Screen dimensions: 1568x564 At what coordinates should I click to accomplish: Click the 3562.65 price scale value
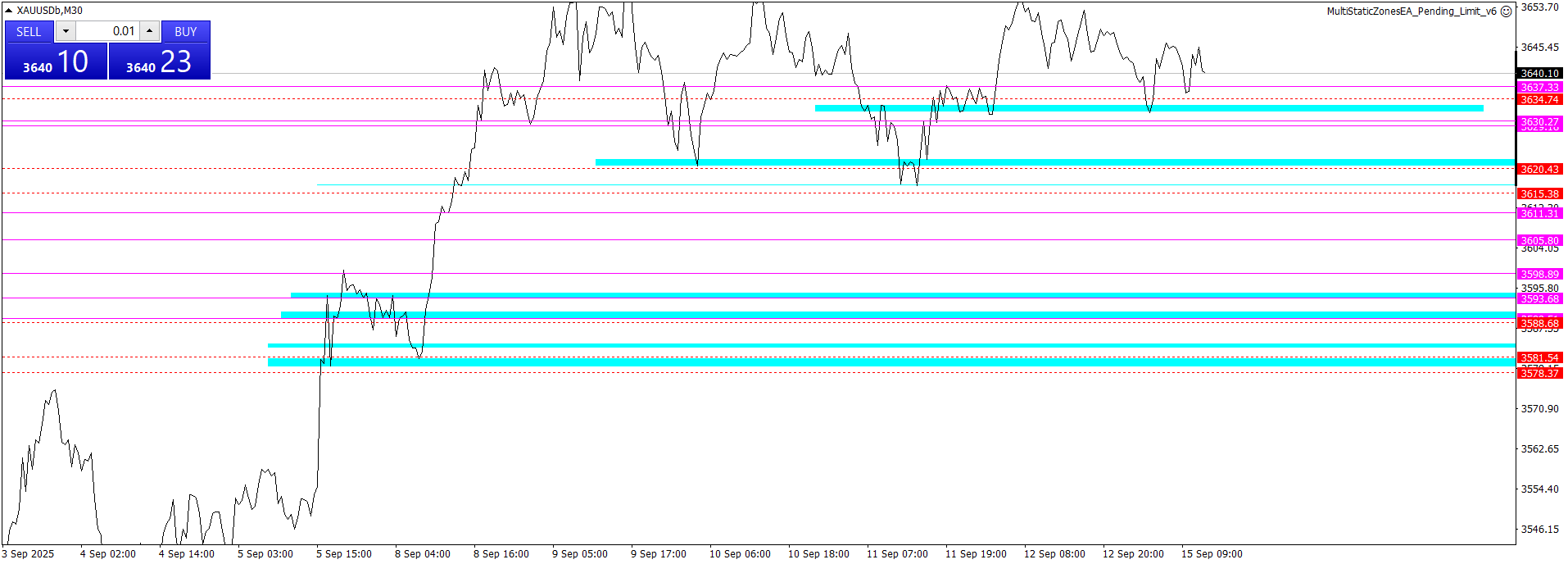pyautogui.click(x=1540, y=448)
